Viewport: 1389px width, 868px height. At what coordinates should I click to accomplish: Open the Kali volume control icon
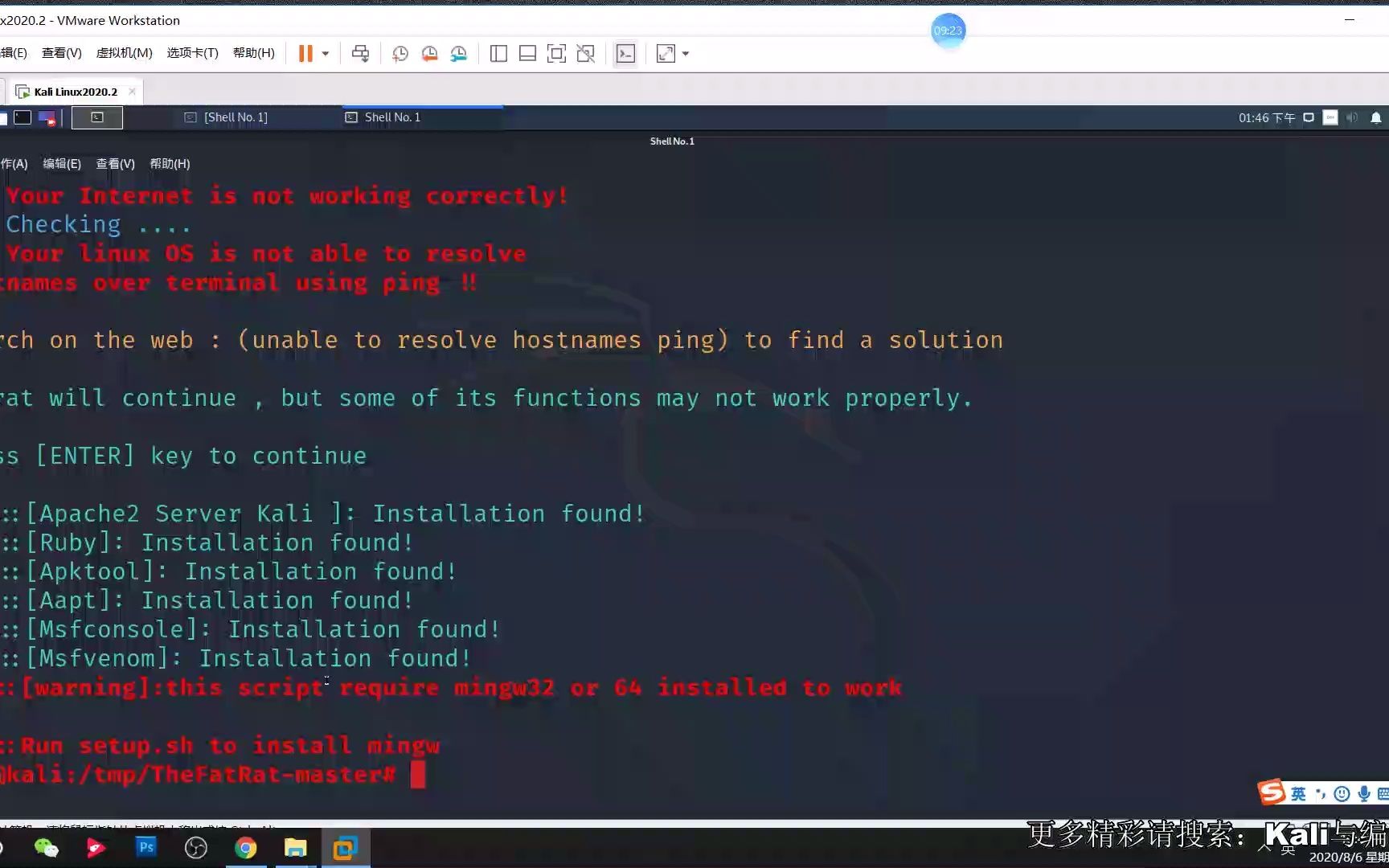1353,117
